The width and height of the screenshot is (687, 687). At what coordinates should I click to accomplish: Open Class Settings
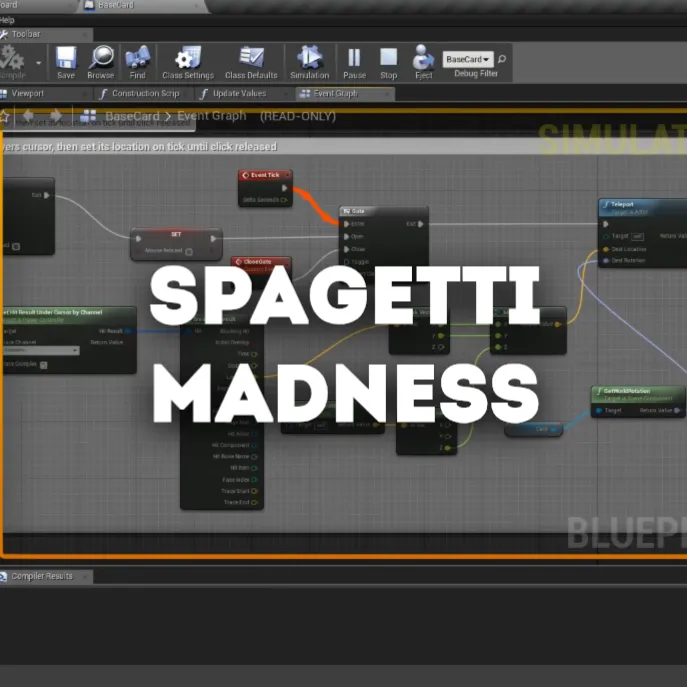click(188, 62)
